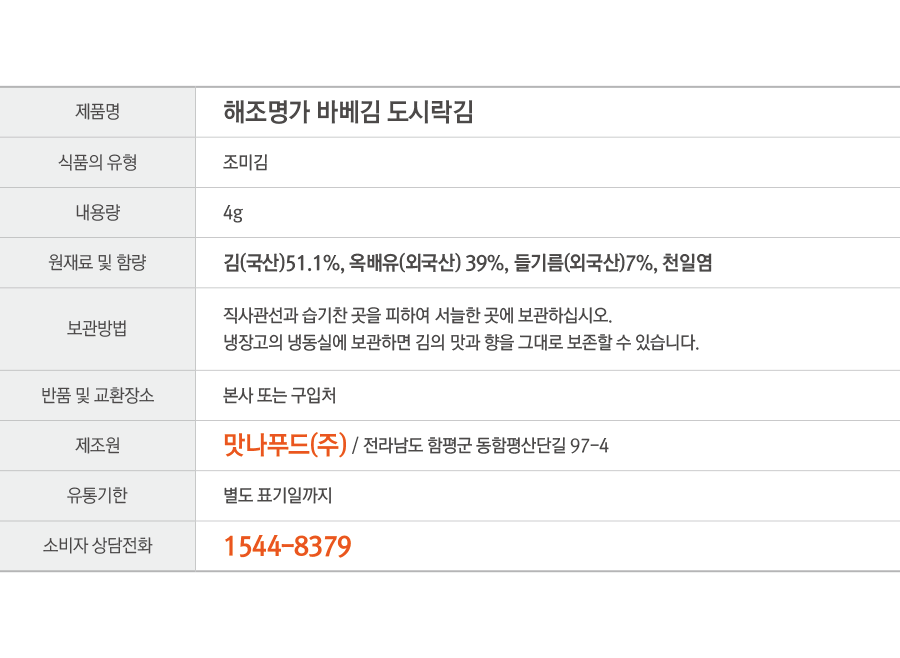Select the line about 냉장고의 냉동실 보관
This screenshot has height=658, width=900.
click(461, 343)
